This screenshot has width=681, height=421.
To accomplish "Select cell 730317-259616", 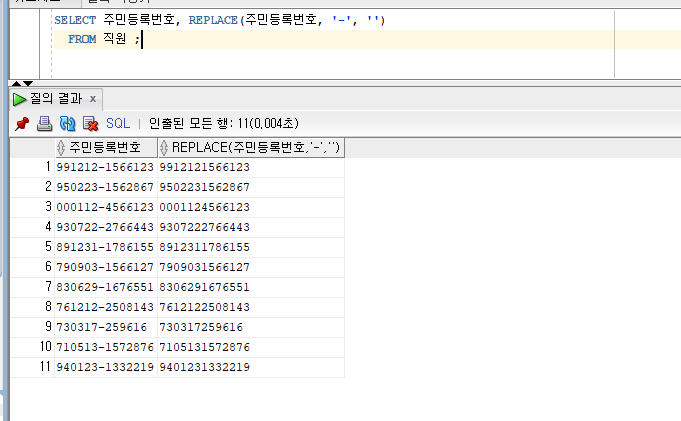I will 106,327.
